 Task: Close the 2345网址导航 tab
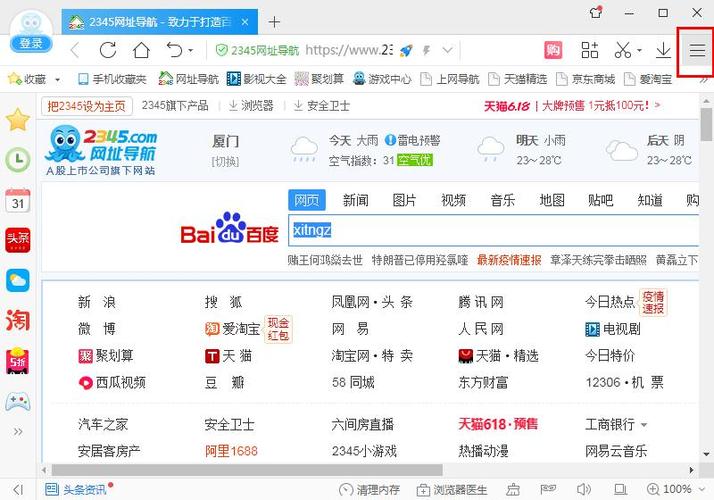(x=245, y=22)
